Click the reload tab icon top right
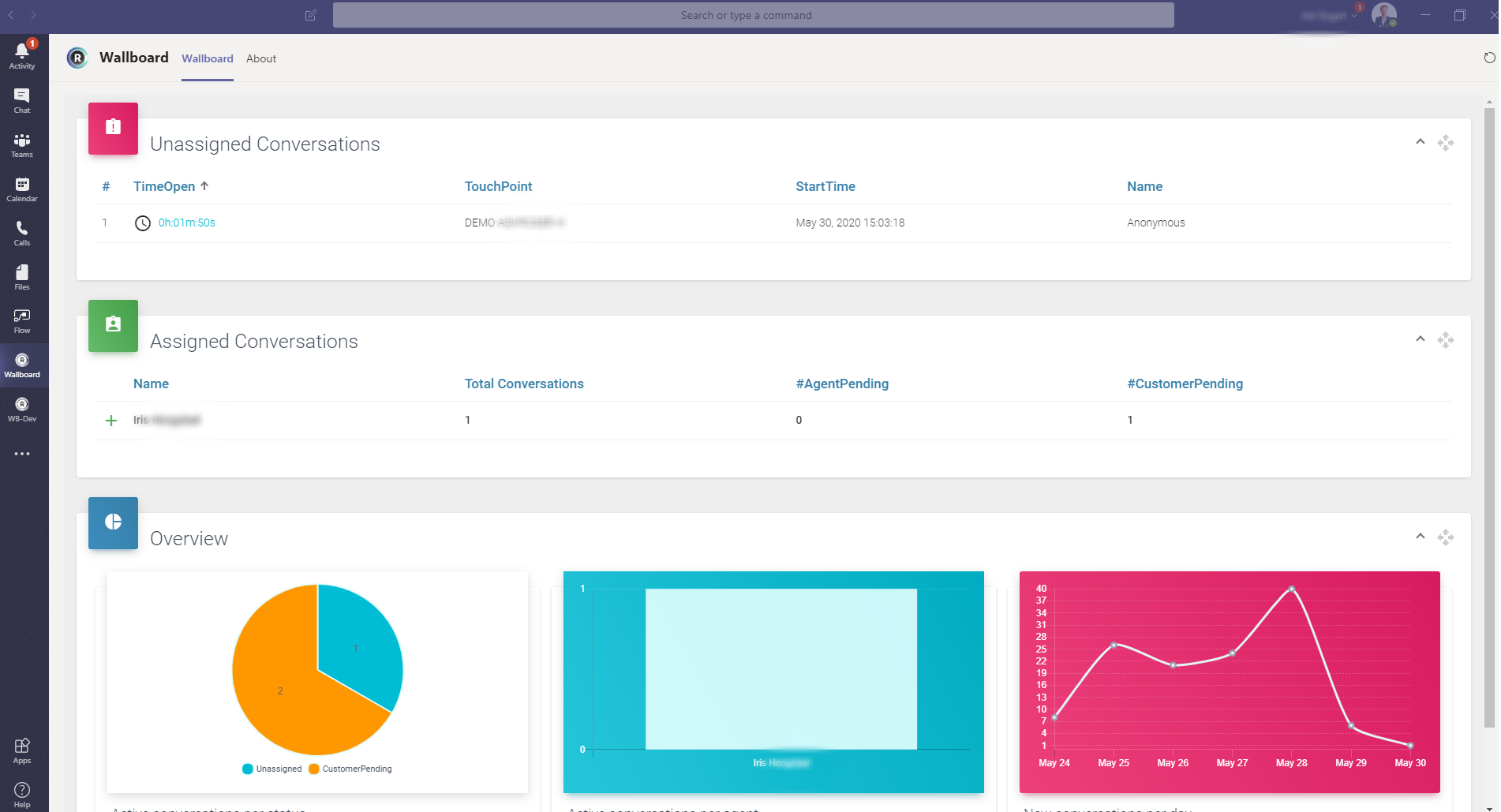 point(1489,58)
